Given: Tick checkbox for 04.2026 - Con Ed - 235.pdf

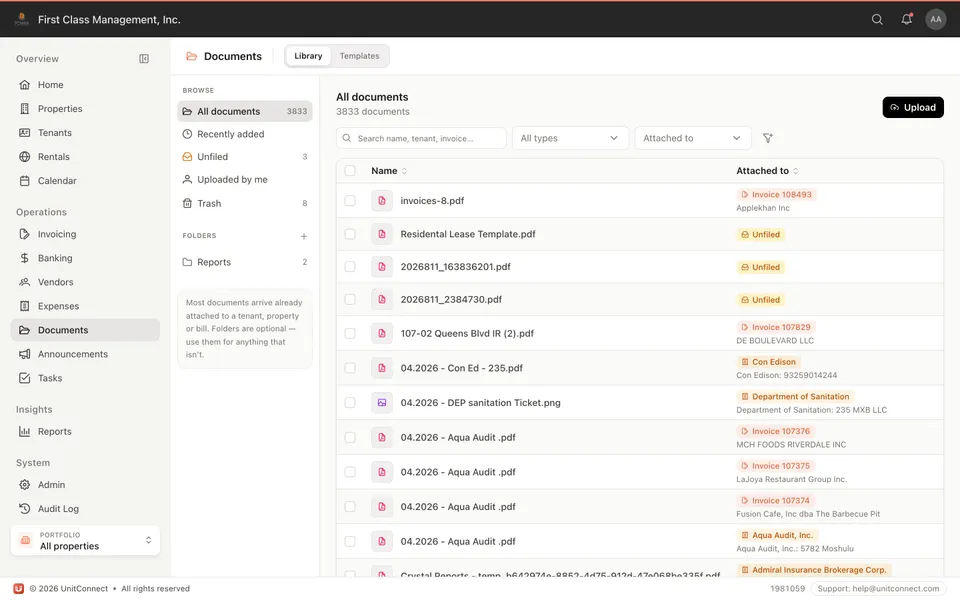Looking at the screenshot, I should click(x=350, y=369).
